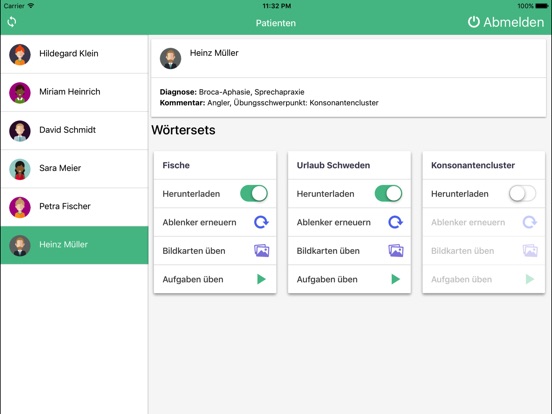Screen dimensions: 552x414
Task: Select patient Sara Meier name
Action: [60, 168]
